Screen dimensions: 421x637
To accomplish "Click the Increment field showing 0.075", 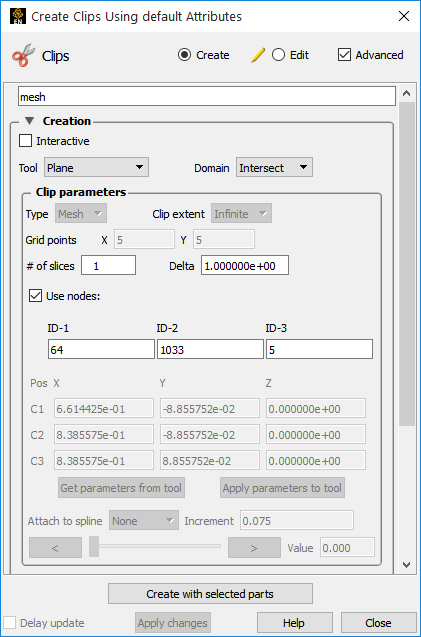I will click(x=297, y=520).
